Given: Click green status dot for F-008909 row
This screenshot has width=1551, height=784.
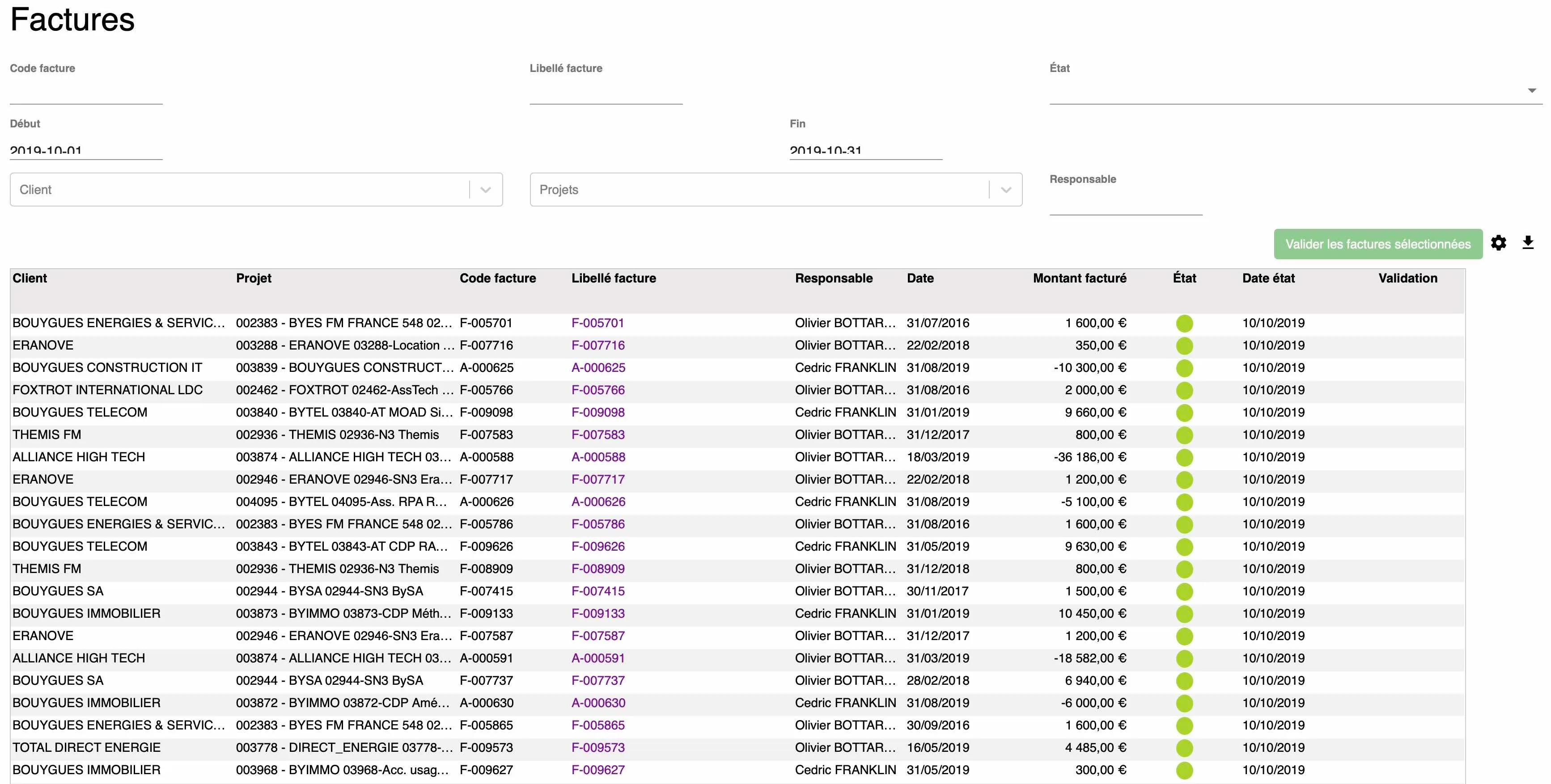Looking at the screenshot, I should pos(1184,569).
